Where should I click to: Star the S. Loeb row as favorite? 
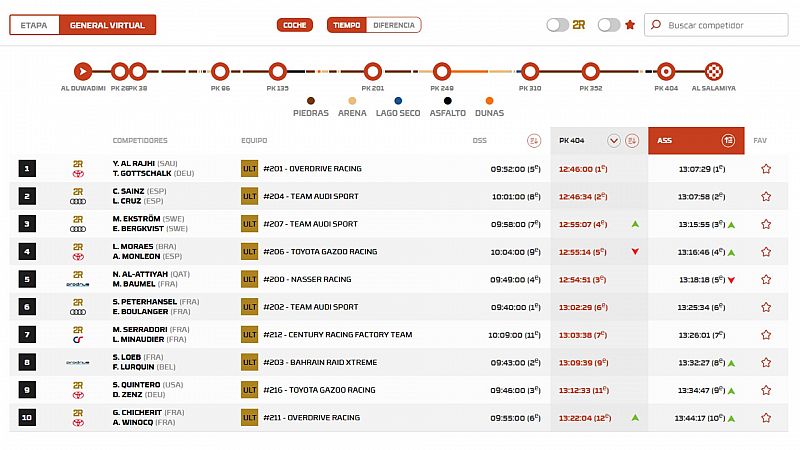[766, 362]
